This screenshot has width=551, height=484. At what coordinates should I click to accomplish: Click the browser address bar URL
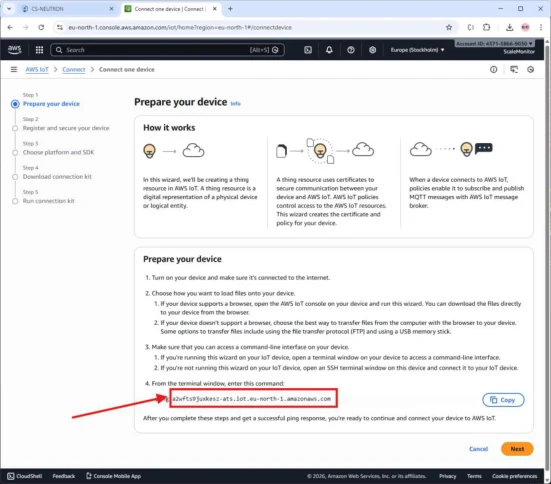point(180,27)
